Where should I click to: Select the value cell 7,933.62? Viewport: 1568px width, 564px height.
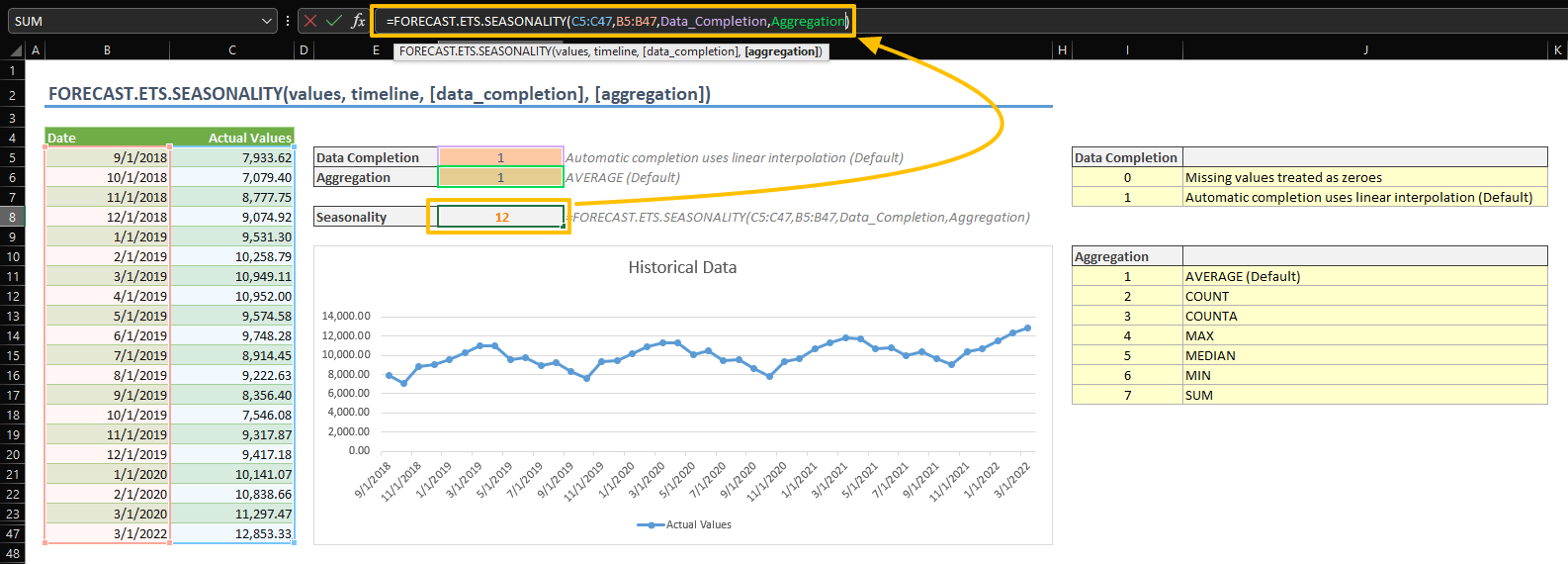point(232,157)
